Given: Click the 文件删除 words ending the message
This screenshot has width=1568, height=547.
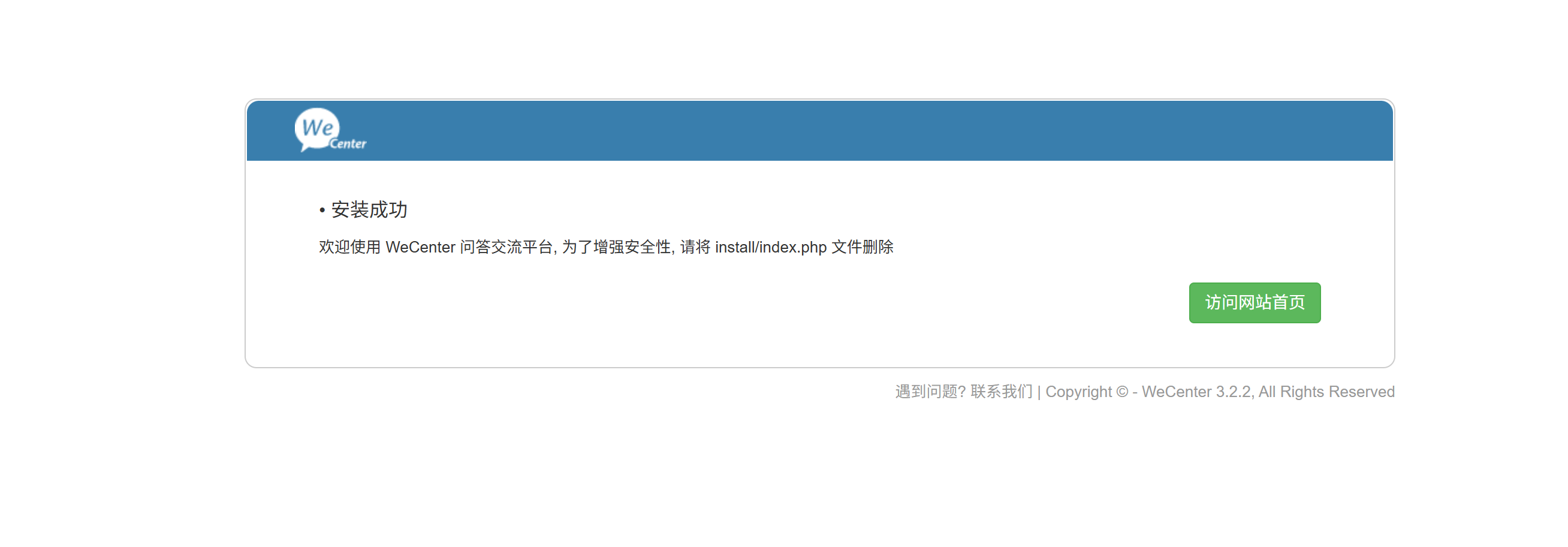Looking at the screenshot, I should coord(862,247).
